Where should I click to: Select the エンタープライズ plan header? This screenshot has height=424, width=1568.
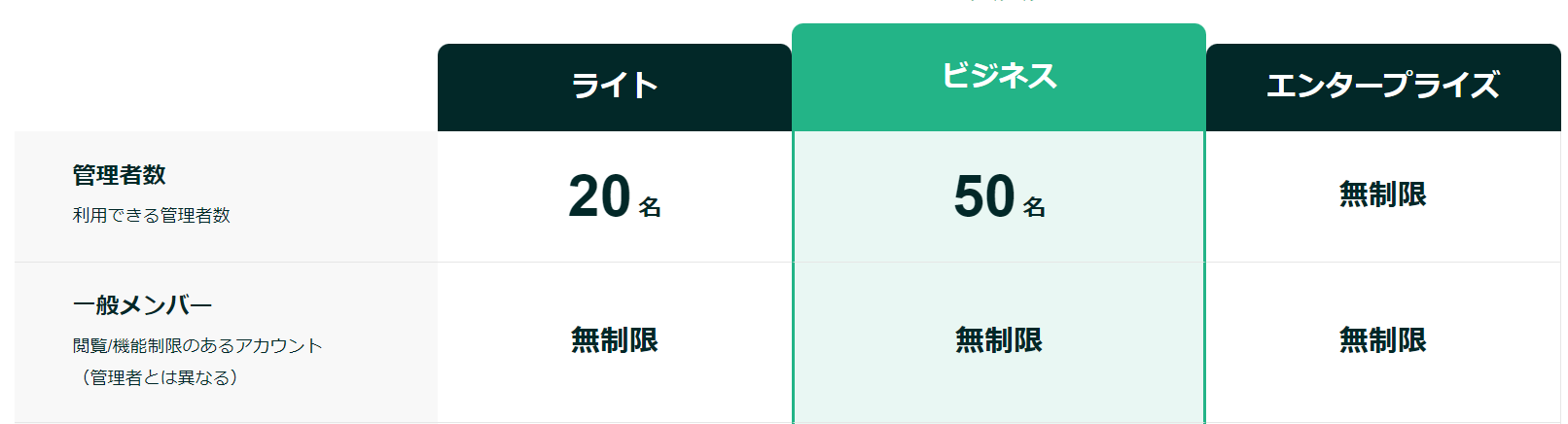[x=1382, y=87]
